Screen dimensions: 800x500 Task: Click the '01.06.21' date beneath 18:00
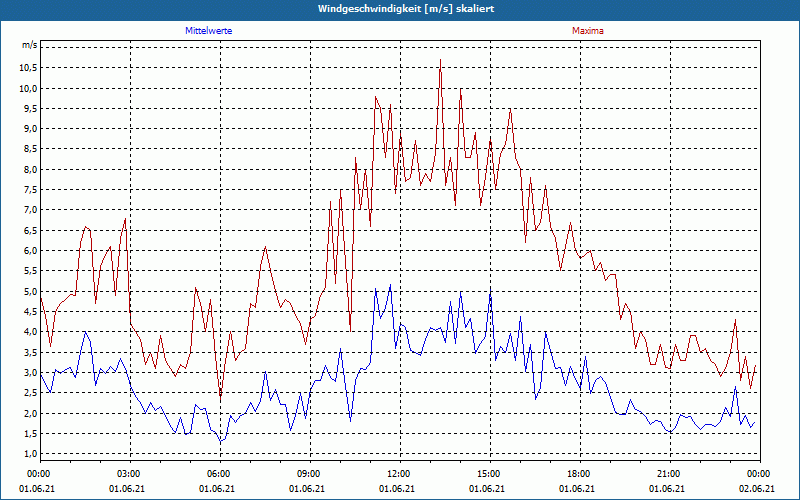[577, 488]
